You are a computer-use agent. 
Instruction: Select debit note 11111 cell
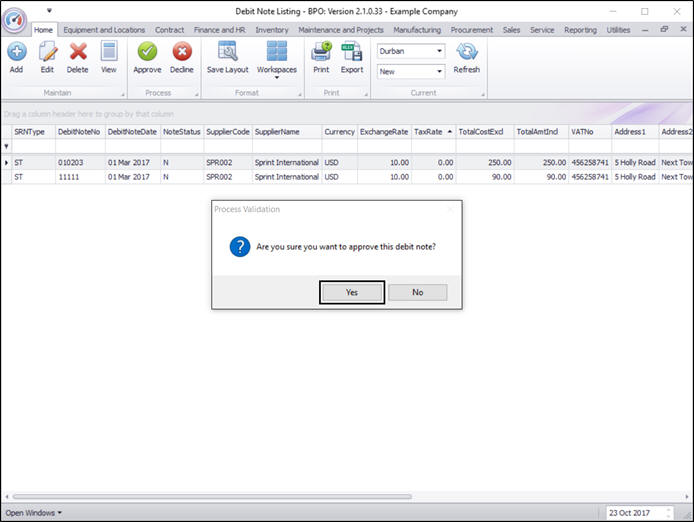coord(80,177)
